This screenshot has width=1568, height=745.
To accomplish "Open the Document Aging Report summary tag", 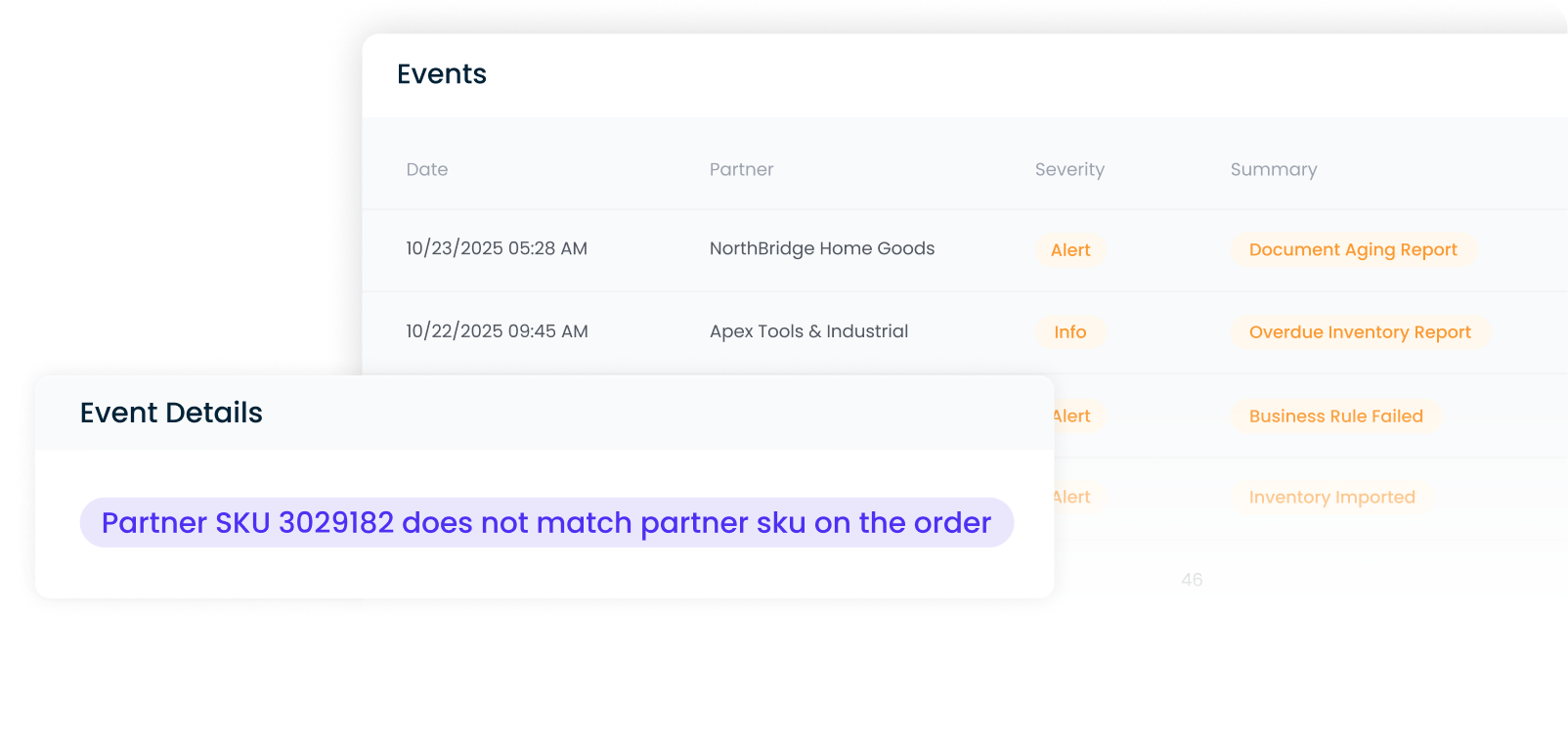I will pyautogui.click(x=1353, y=250).
